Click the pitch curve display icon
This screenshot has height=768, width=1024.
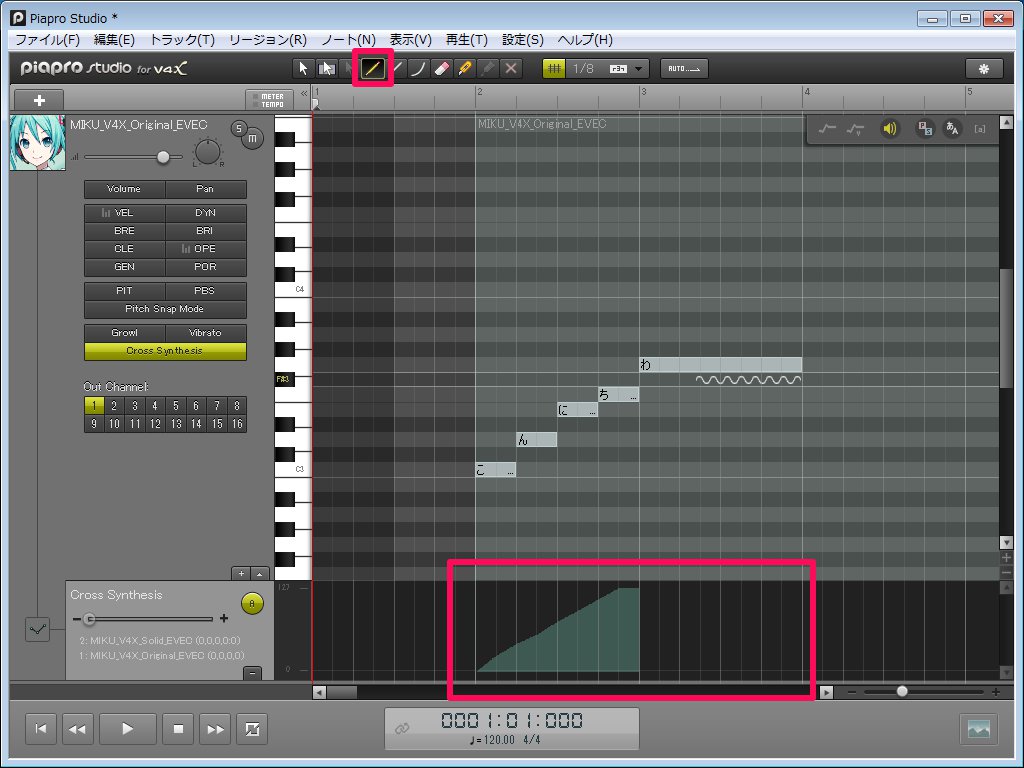coord(827,129)
